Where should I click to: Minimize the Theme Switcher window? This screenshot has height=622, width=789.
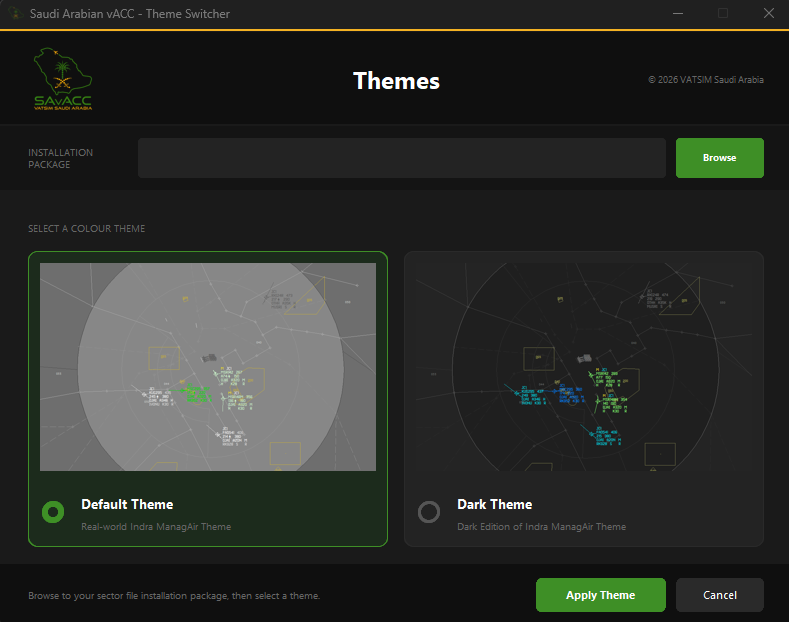tap(678, 14)
